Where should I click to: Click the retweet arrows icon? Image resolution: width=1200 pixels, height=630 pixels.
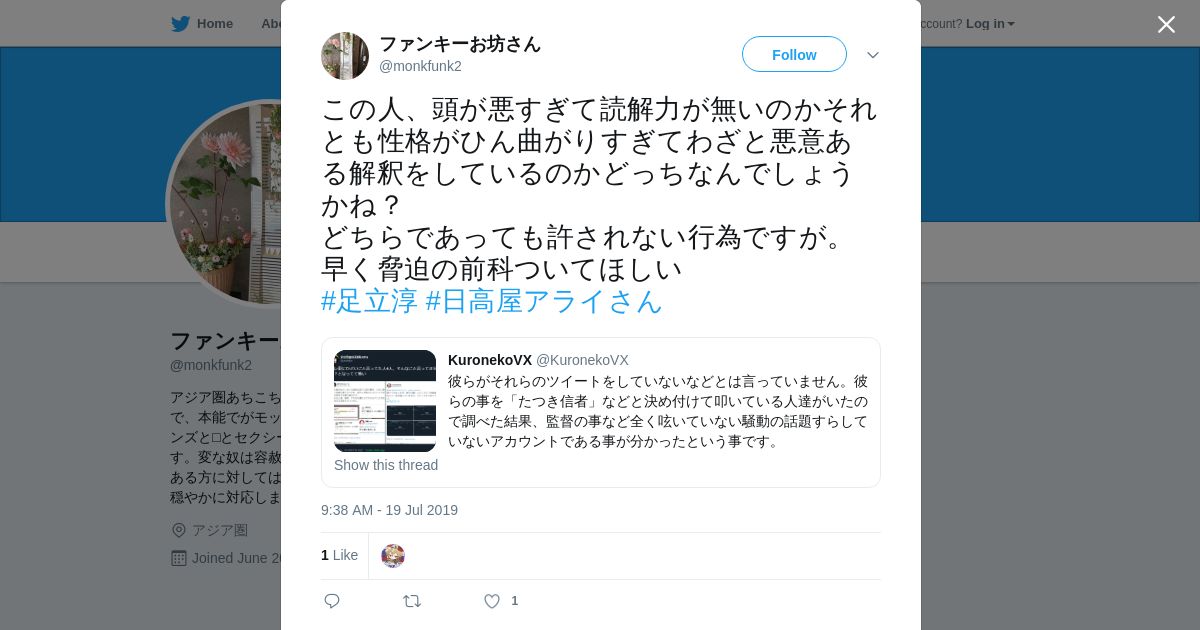(x=412, y=601)
